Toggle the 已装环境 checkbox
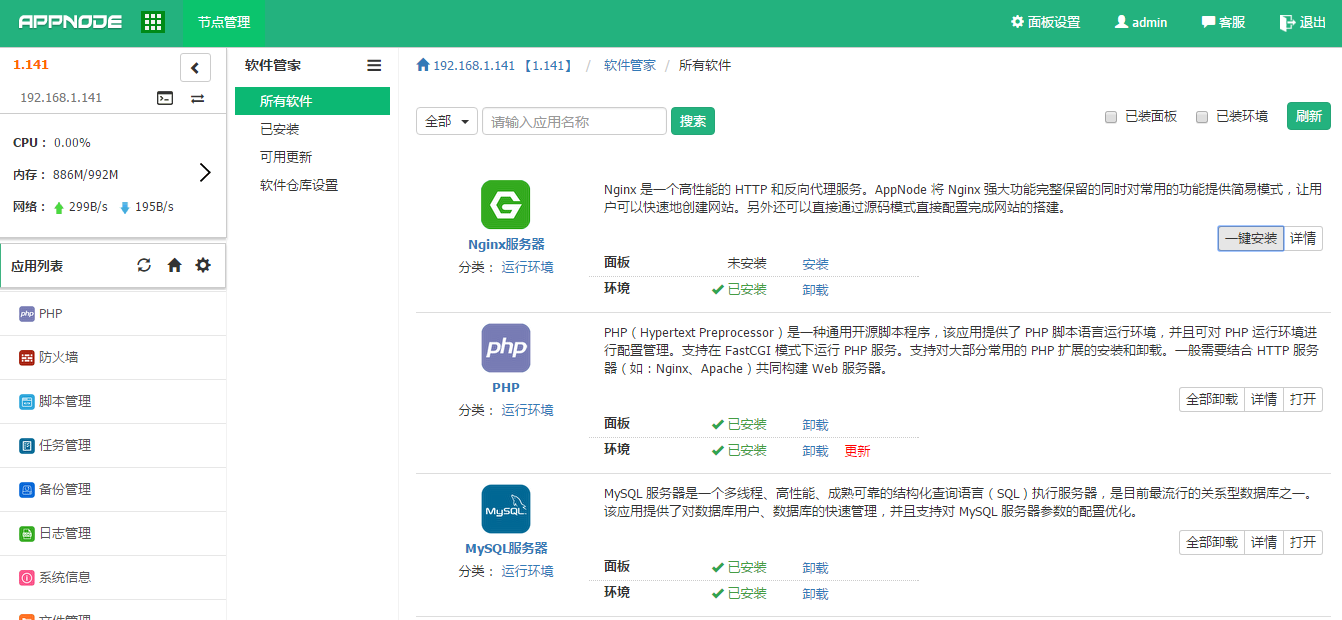This screenshot has width=1342, height=620. (x=1202, y=117)
